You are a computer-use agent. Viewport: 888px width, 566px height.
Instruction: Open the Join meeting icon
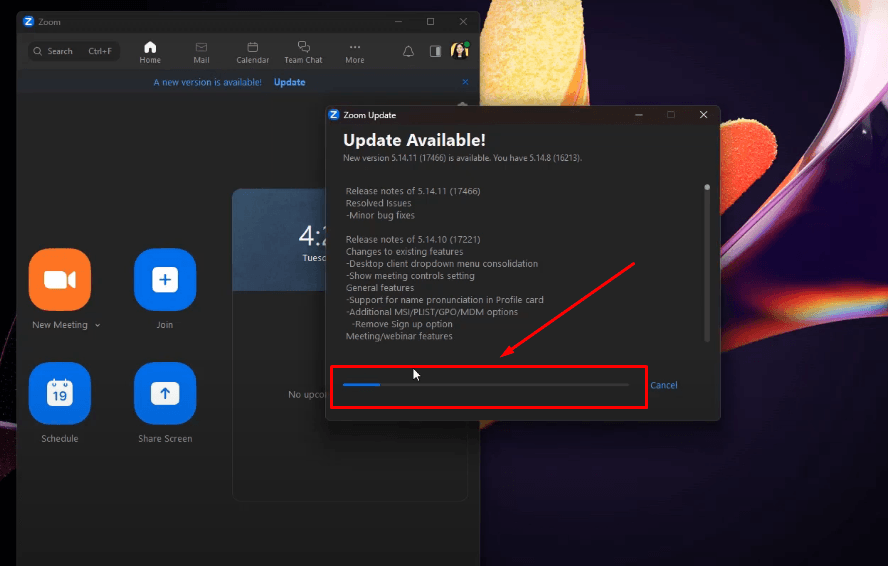point(165,279)
